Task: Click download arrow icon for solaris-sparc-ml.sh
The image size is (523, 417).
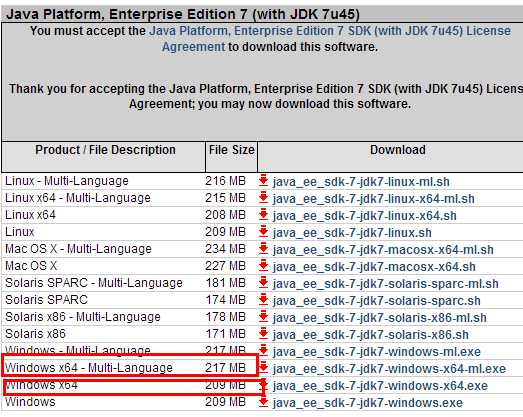Action: click(264, 282)
